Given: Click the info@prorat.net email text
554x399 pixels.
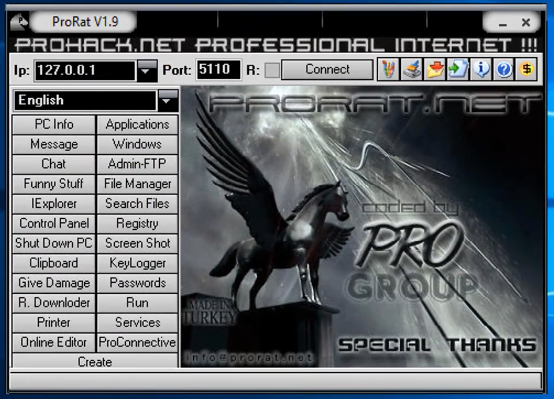Looking at the screenshot, I should click(249, 358).
